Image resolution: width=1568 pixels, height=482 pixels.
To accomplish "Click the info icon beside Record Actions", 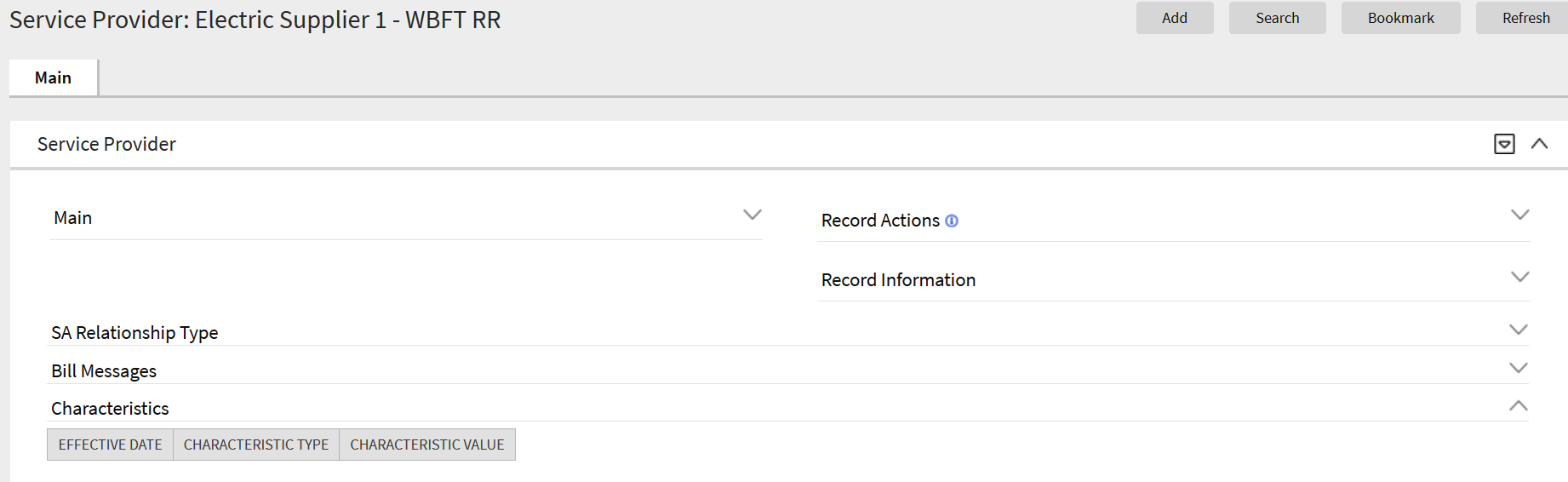I will (x=952, y=221).
